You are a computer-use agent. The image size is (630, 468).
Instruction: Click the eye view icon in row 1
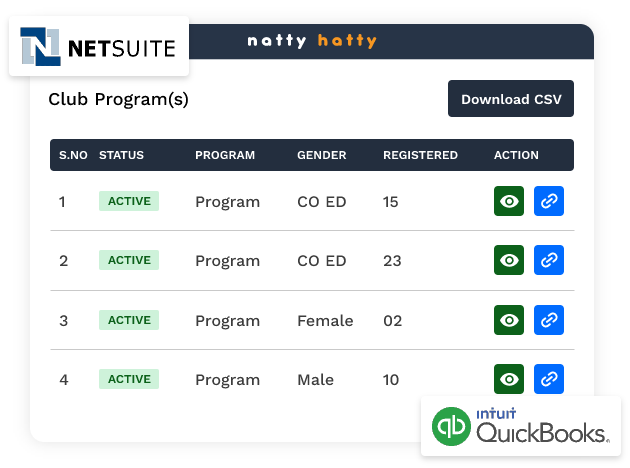pyautogui.click(x=509, y=201)
